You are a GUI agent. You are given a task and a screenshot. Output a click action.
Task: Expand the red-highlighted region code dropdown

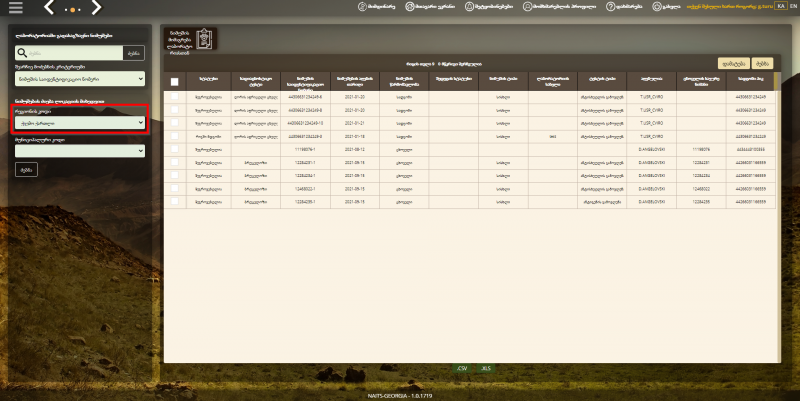[x=80, y=122]
